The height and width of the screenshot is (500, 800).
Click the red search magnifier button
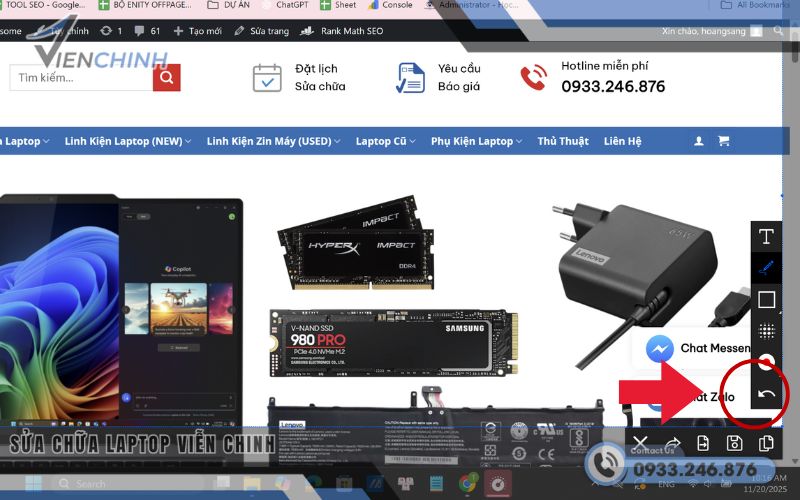pos(166,78)
